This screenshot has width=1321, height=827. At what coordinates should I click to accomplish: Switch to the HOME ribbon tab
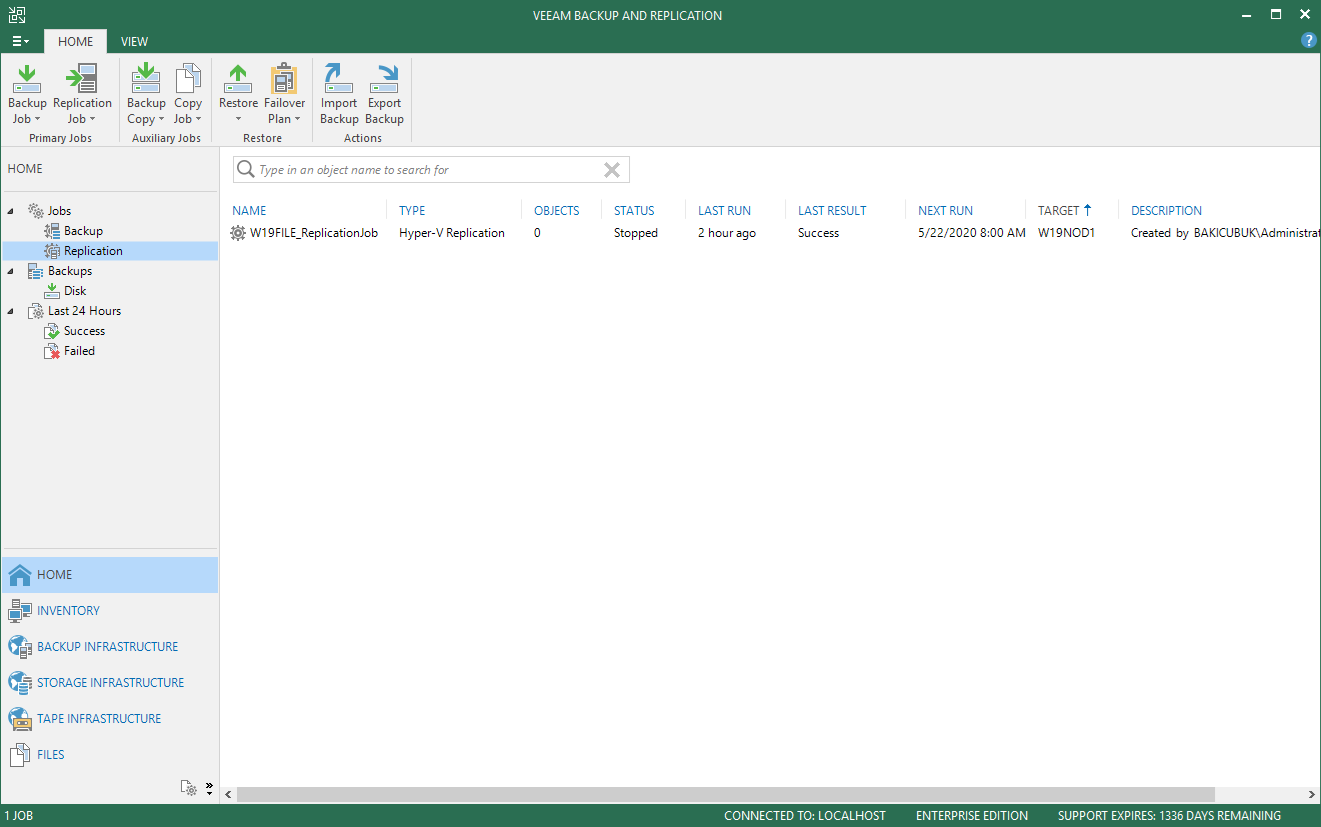click(75, 41)
